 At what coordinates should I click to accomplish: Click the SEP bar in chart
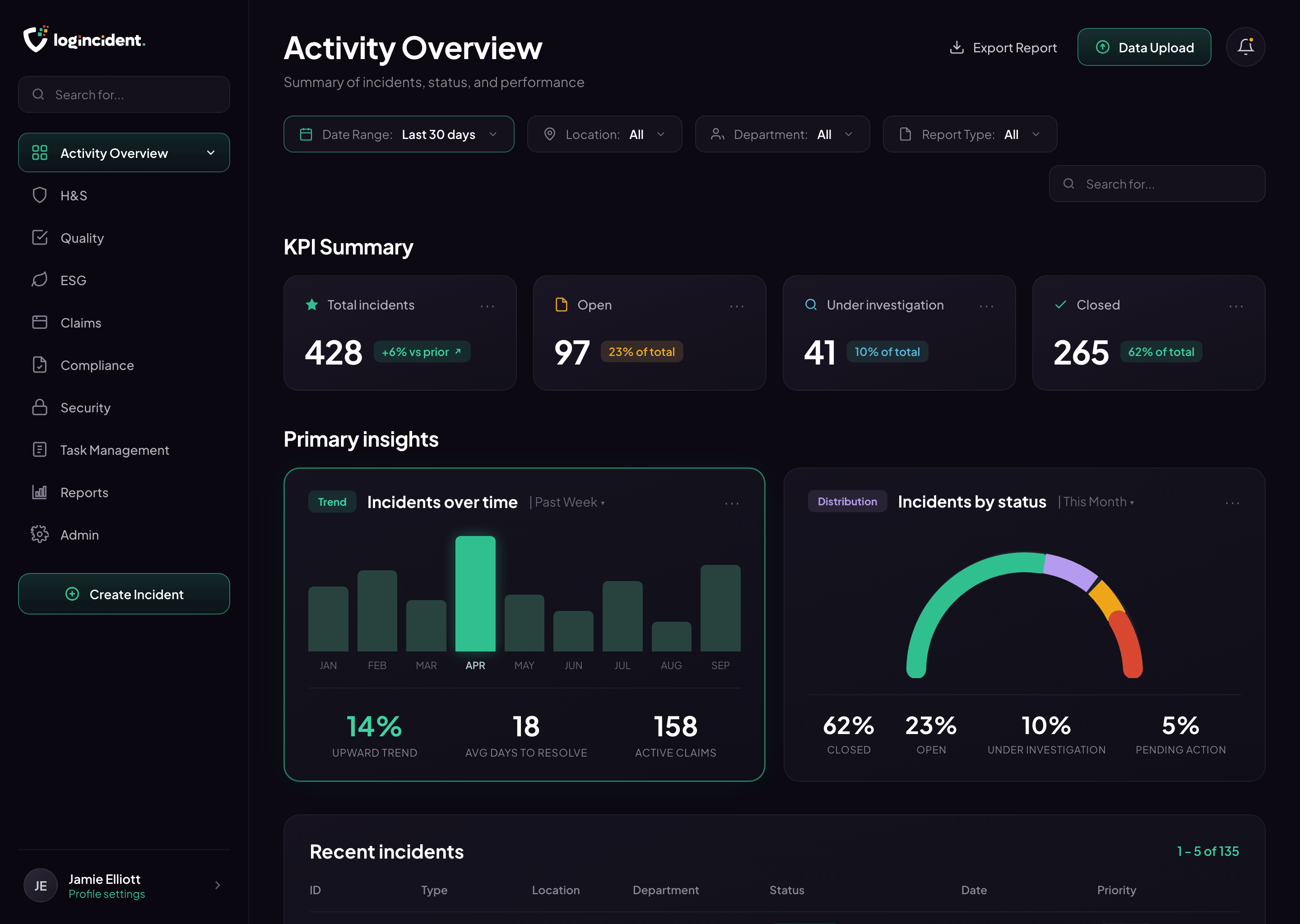(720, 608)
